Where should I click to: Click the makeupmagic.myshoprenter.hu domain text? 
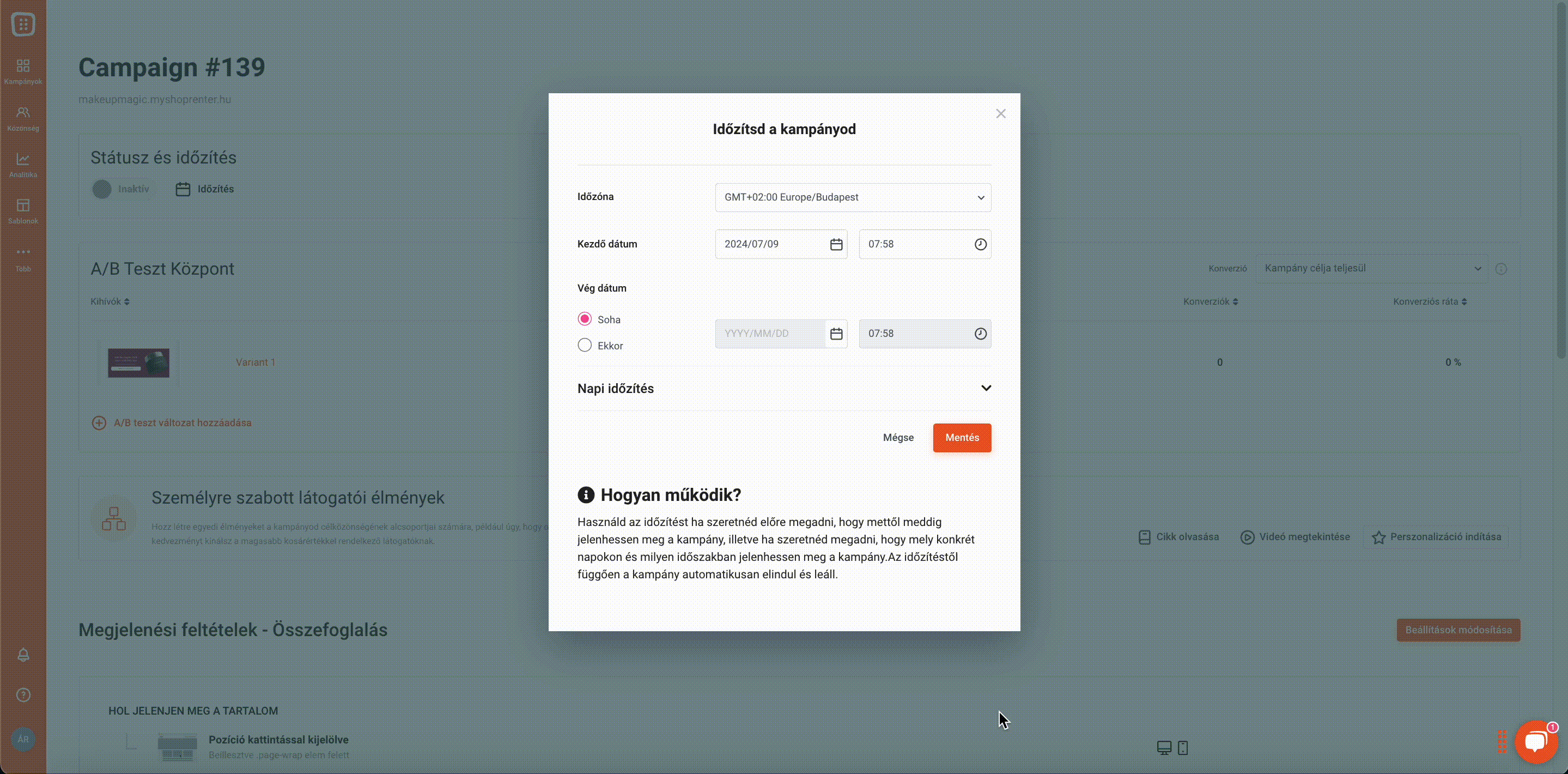pos(155,99)
